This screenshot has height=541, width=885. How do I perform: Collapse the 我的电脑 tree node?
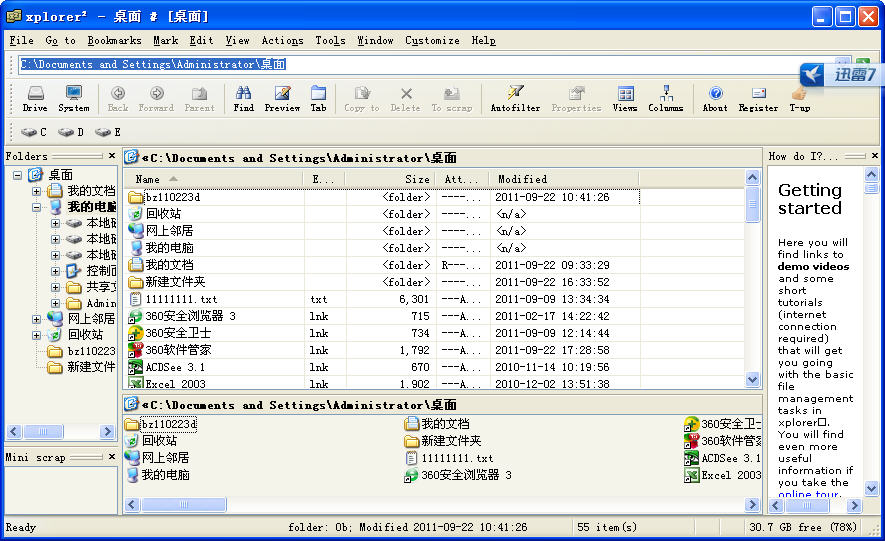[x=37, y=207]
